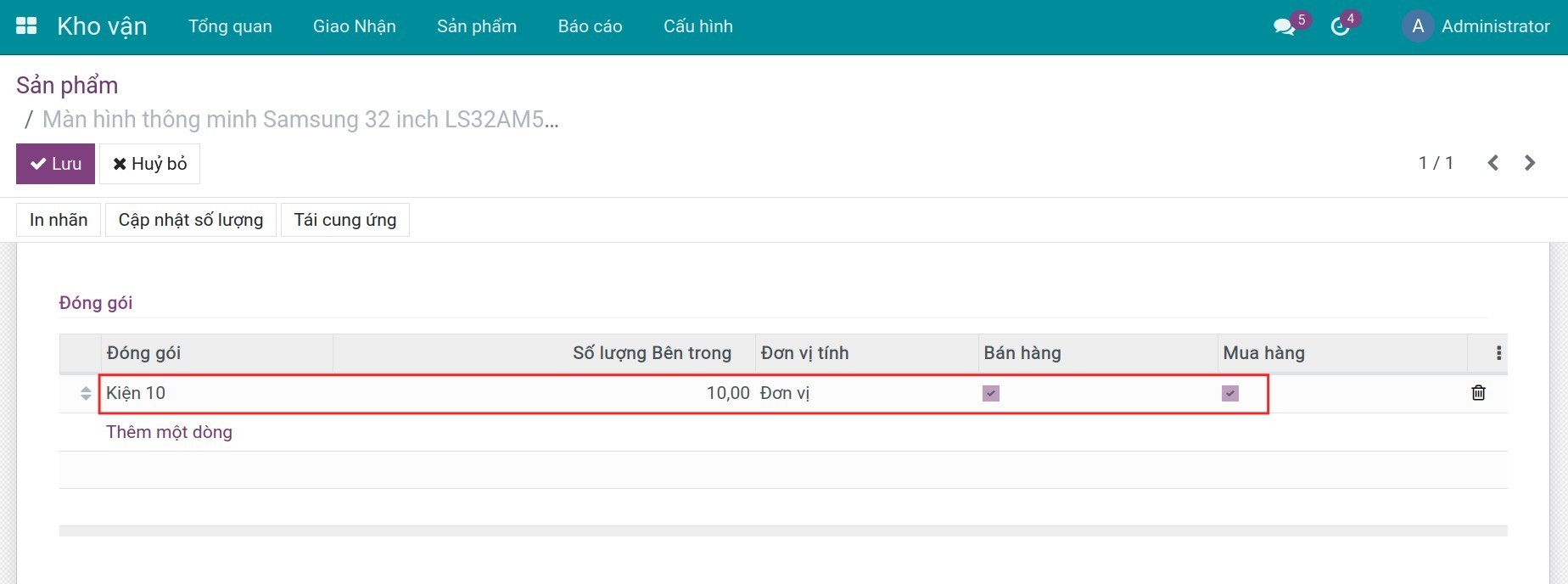The width and height of the screenshot is (1568, 584).
Task: Toggle Mua hàng checkbox for Kiện 10
Action: 1230,393
